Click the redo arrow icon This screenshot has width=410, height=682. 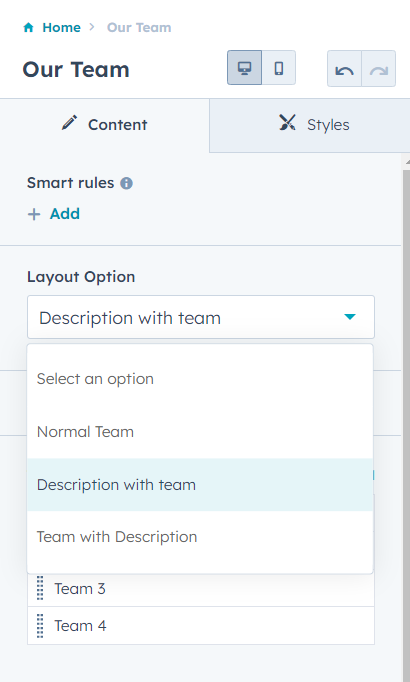[379, 69]
